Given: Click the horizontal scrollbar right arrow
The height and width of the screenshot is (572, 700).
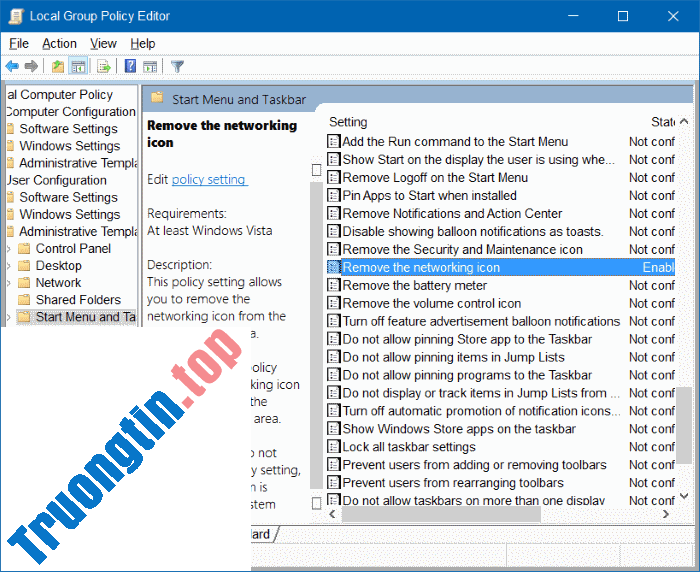Looking at the screenshot, I should 666,514.
